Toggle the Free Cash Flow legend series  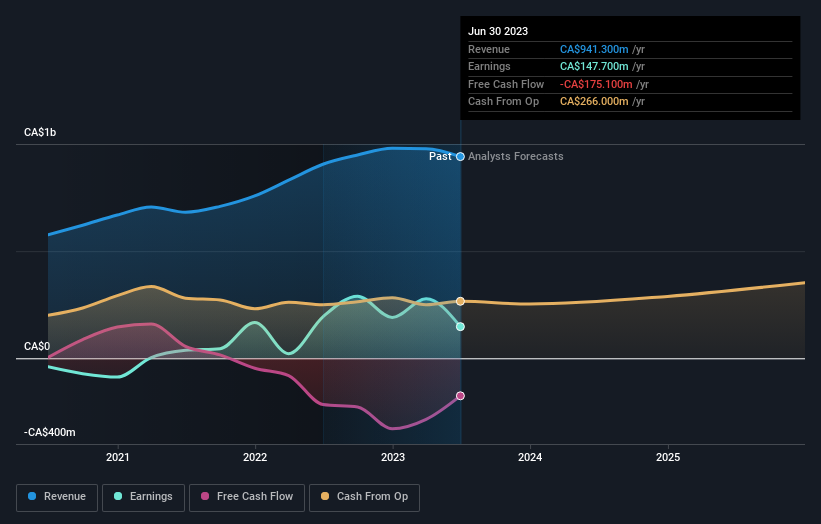[x=247, y=497]
